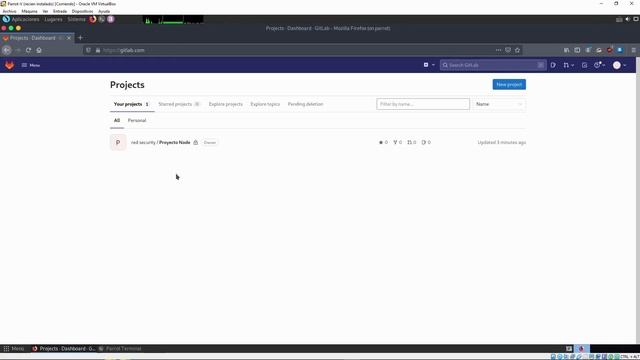This screenshot has height=360, width=640.
Task: Click the merge requests count for Proyecto Node
Action: tap(411, 142)
